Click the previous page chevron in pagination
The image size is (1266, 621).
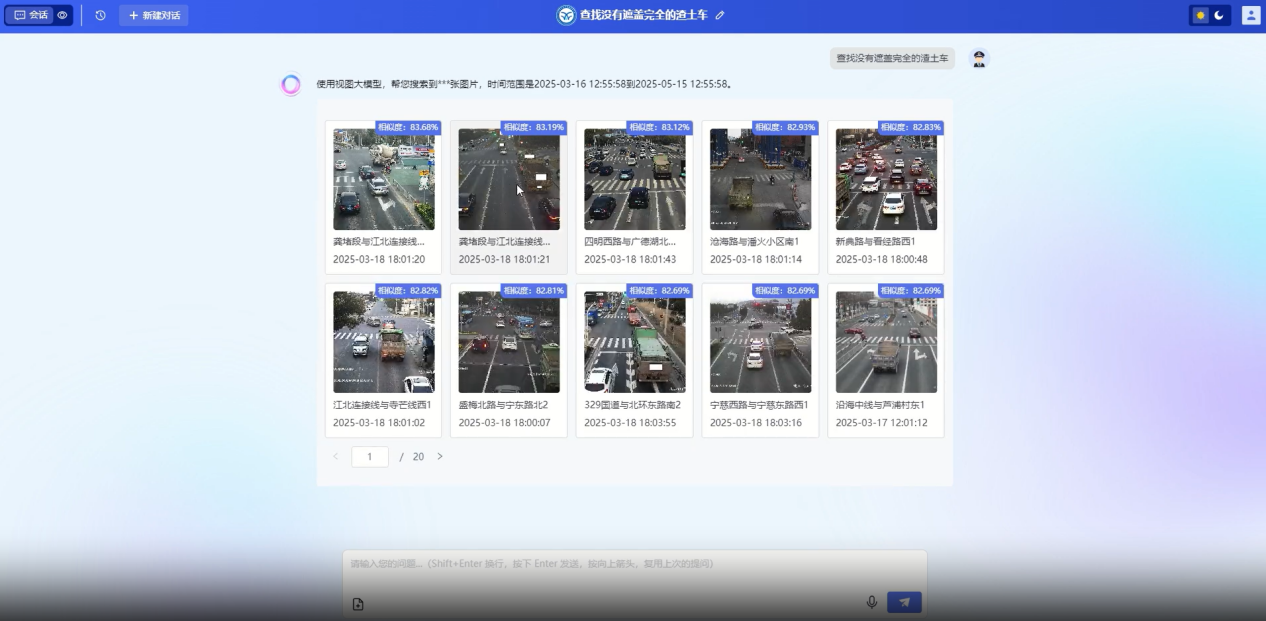pos(335,456)
